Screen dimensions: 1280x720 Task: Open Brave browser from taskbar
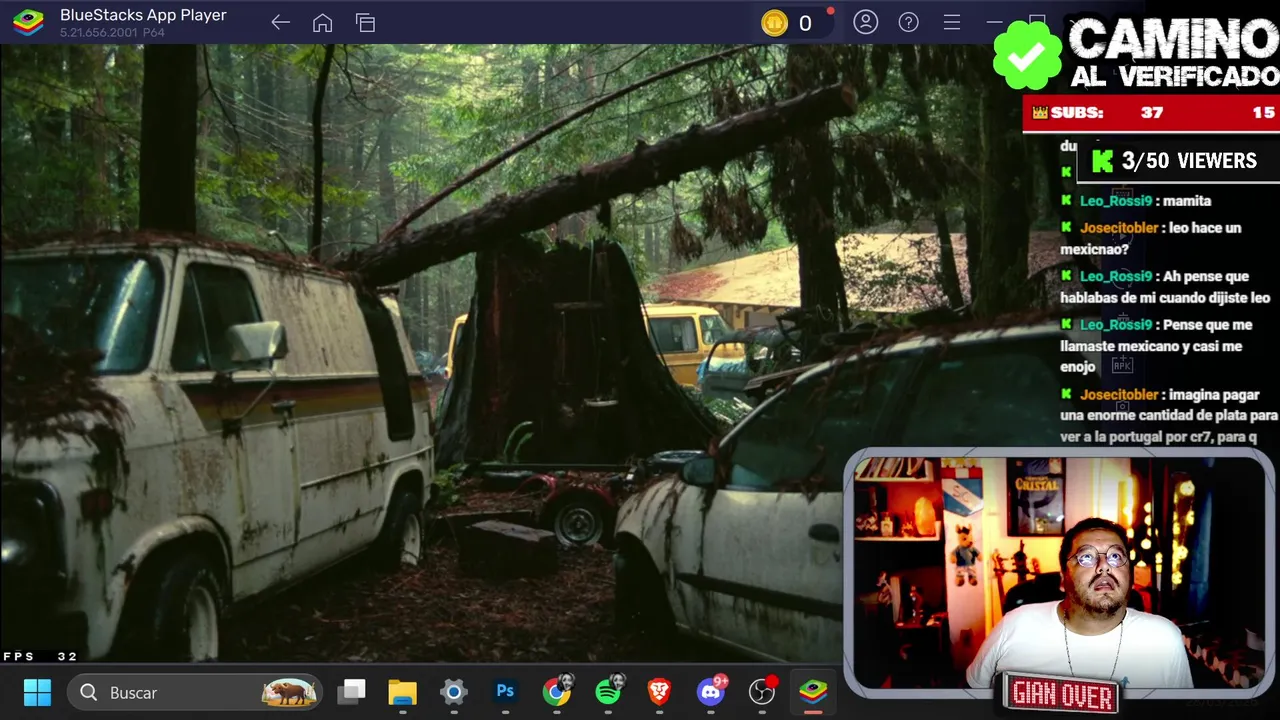pos(659,692)
